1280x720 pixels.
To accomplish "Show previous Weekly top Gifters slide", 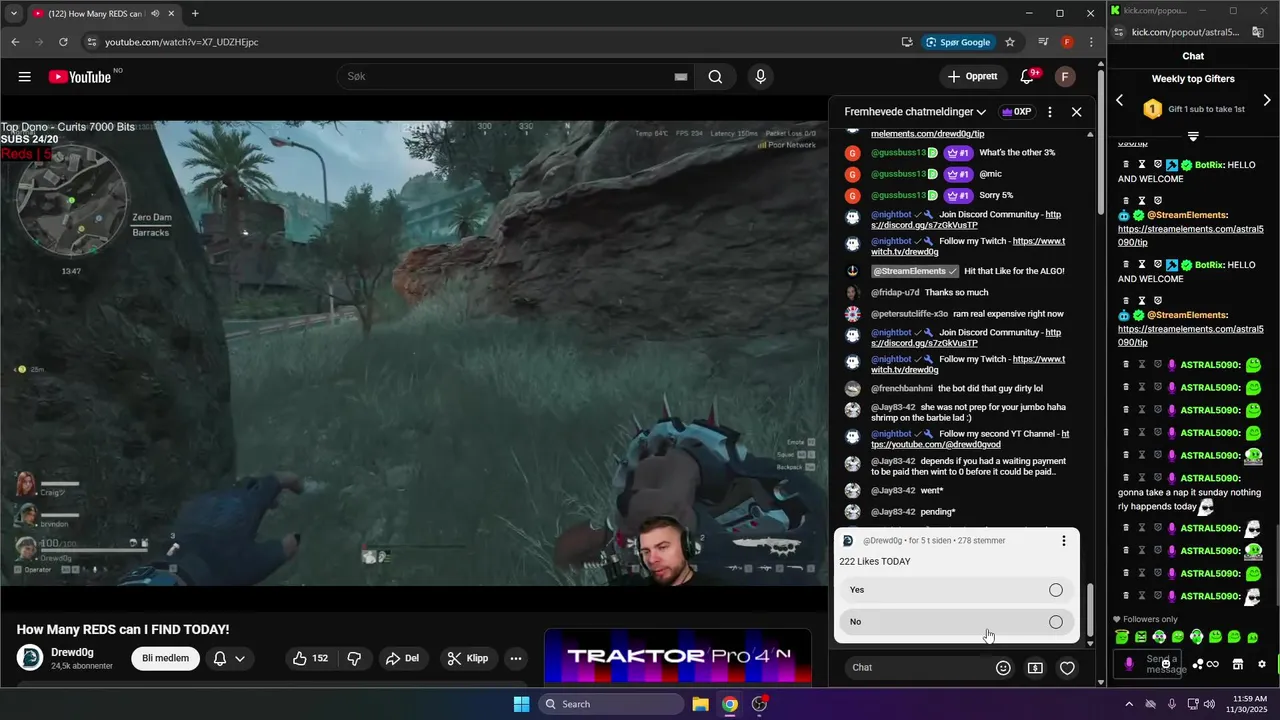I will click(x=1120, y=100).
